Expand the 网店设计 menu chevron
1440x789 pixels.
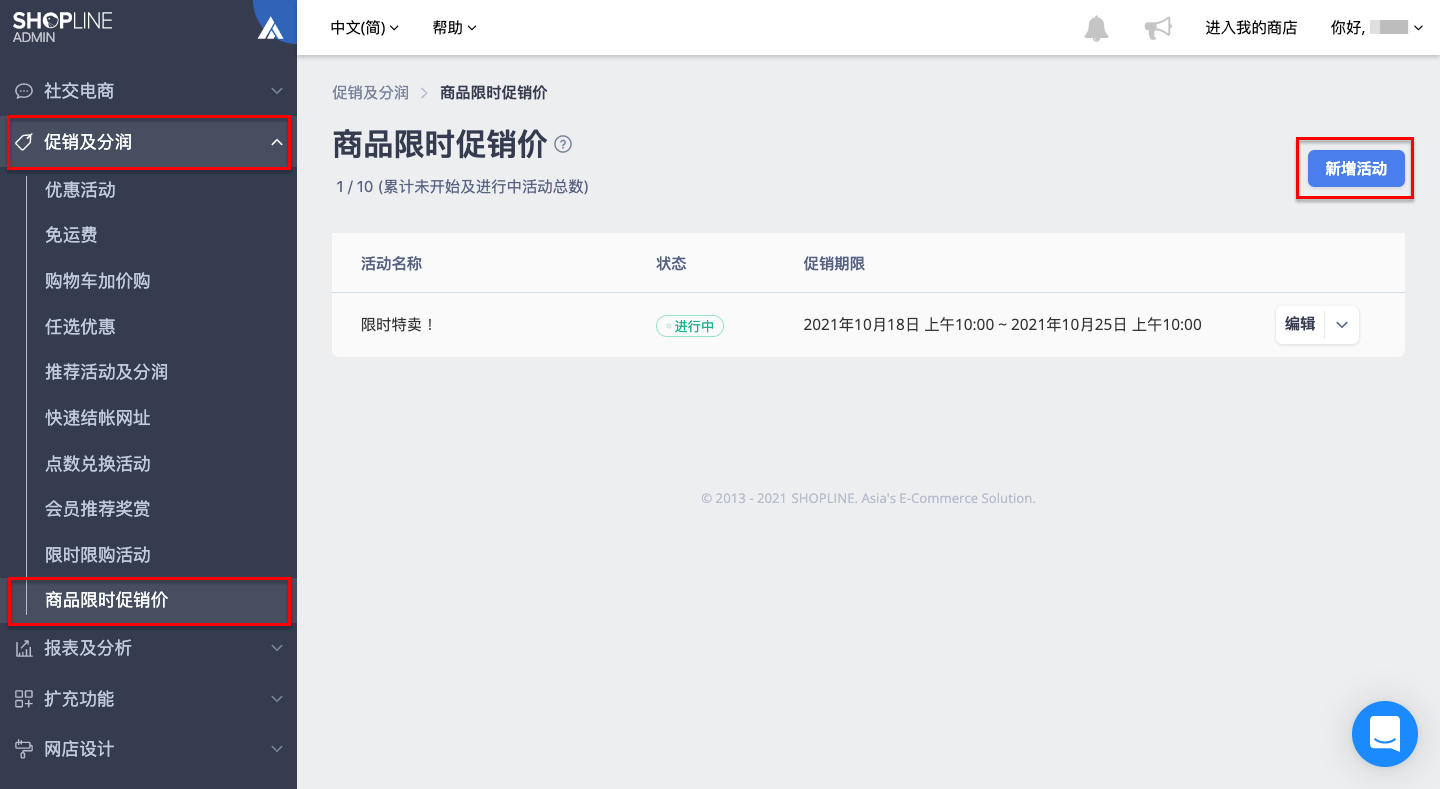point(277,749)
